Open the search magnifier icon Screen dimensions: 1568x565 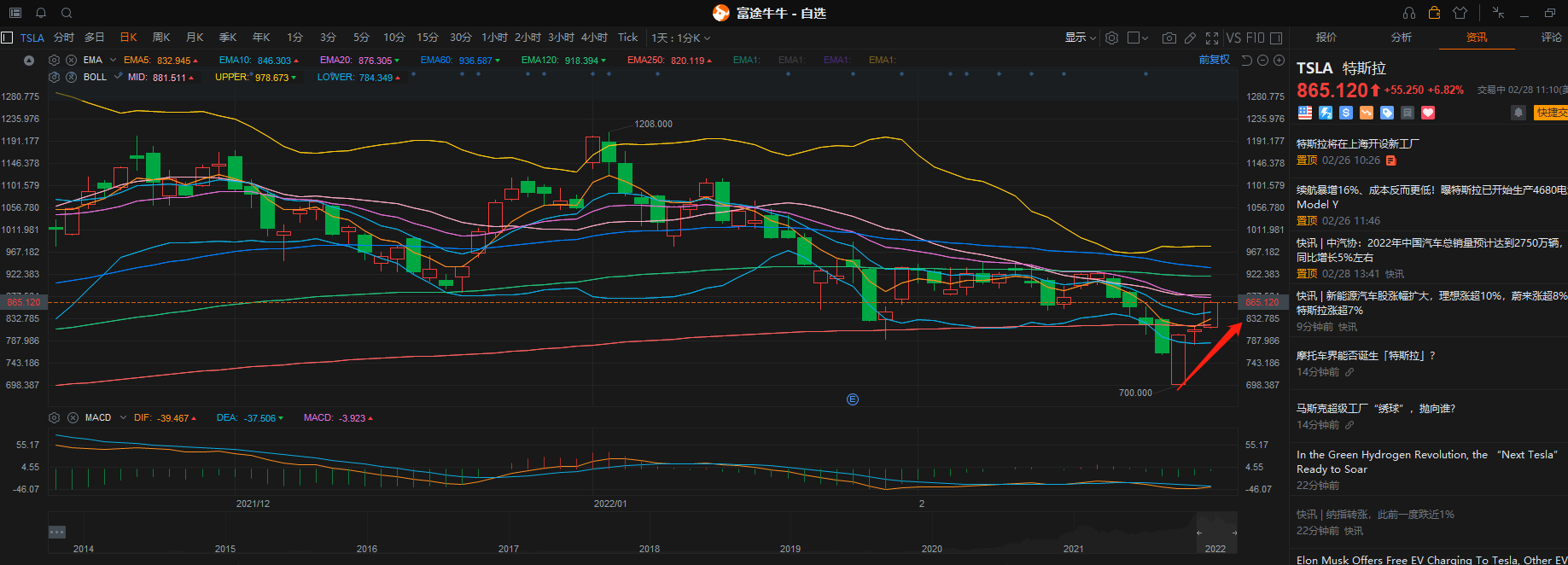click(67, 13)
